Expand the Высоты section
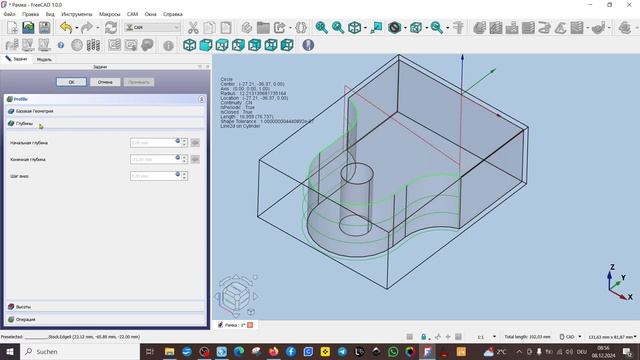Screen dimensions: 640x360 click(x=104, y=307)
